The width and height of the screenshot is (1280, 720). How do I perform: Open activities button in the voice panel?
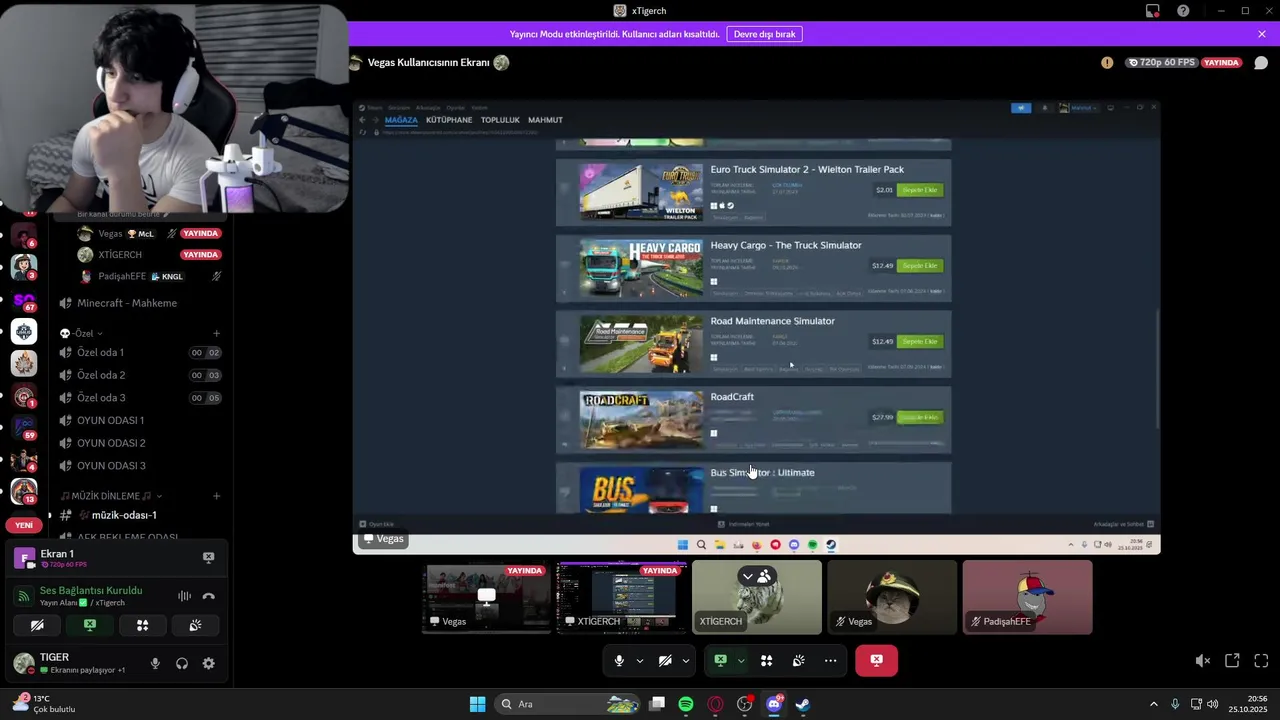pos(142,625)
